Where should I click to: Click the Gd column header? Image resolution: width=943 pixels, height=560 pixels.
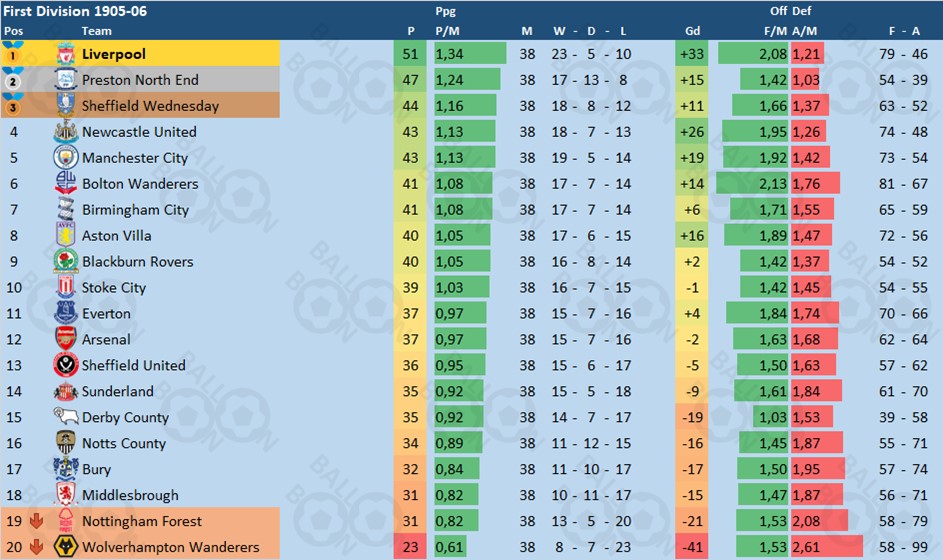[x=692, y=31]
